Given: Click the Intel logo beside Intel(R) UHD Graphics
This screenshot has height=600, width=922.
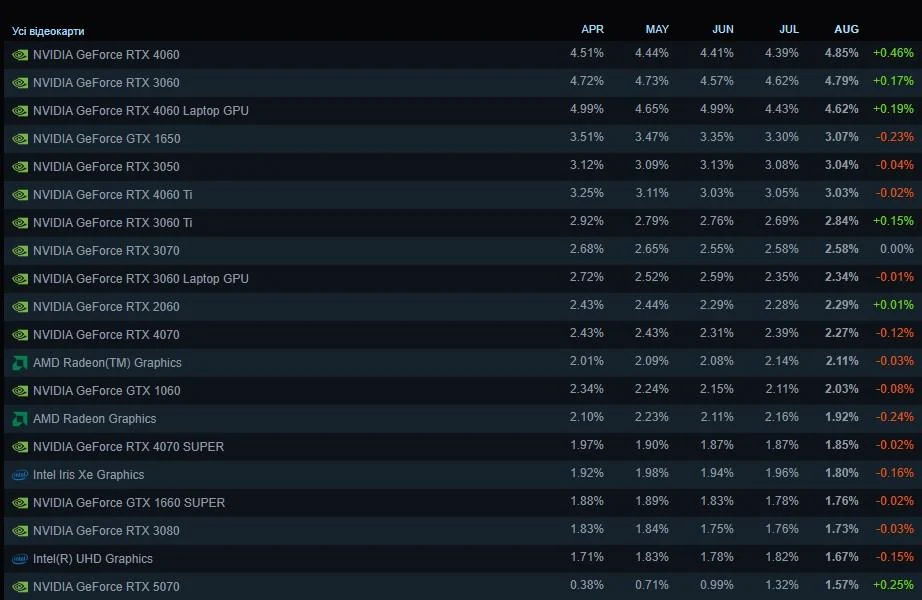Looking at the screenshot, I should click(x=20, y=559).
